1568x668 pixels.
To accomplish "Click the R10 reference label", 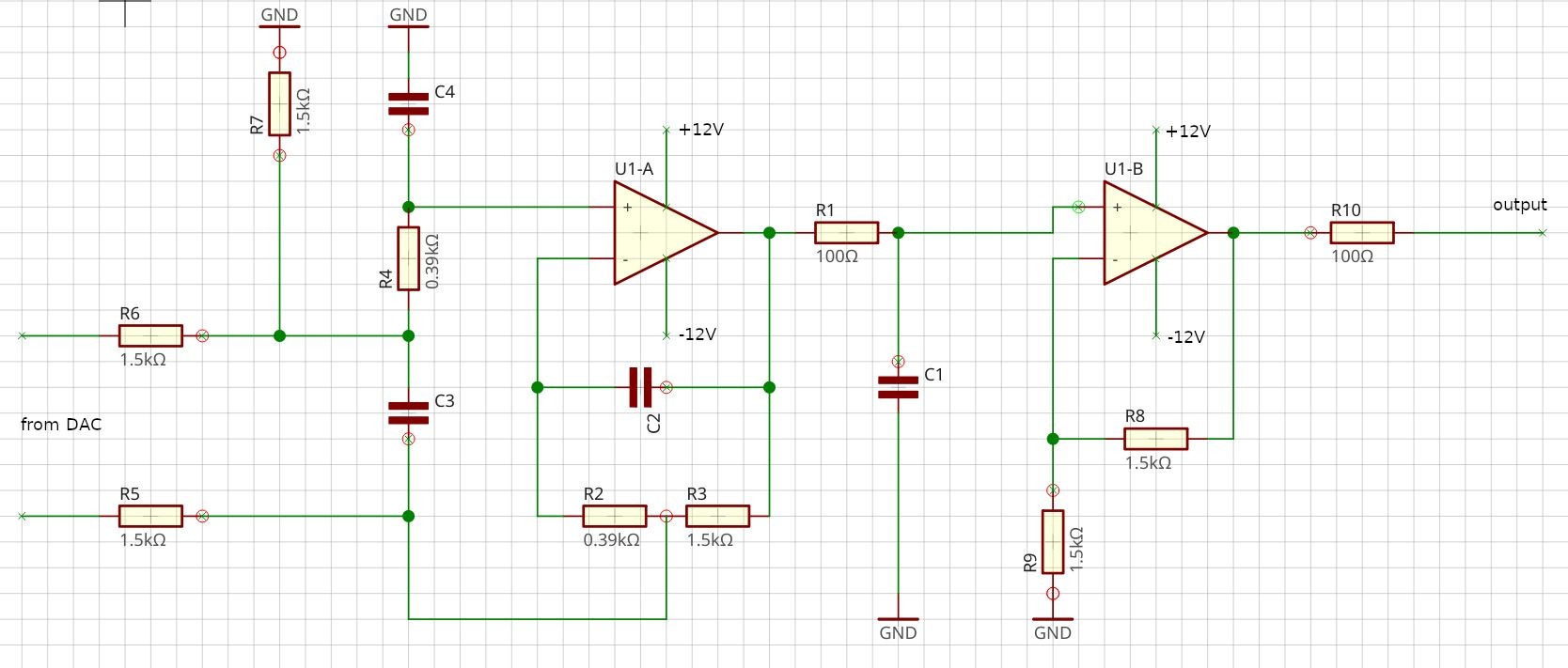I will [x=1345, y=210].
